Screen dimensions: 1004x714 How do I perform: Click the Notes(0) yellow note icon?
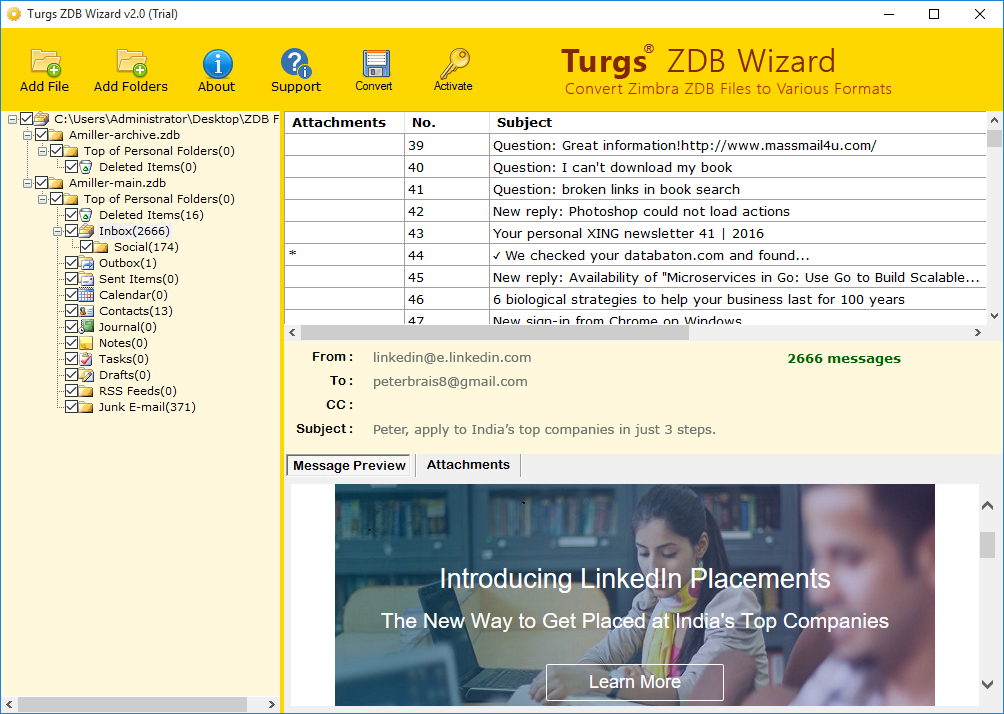point(86,343)
